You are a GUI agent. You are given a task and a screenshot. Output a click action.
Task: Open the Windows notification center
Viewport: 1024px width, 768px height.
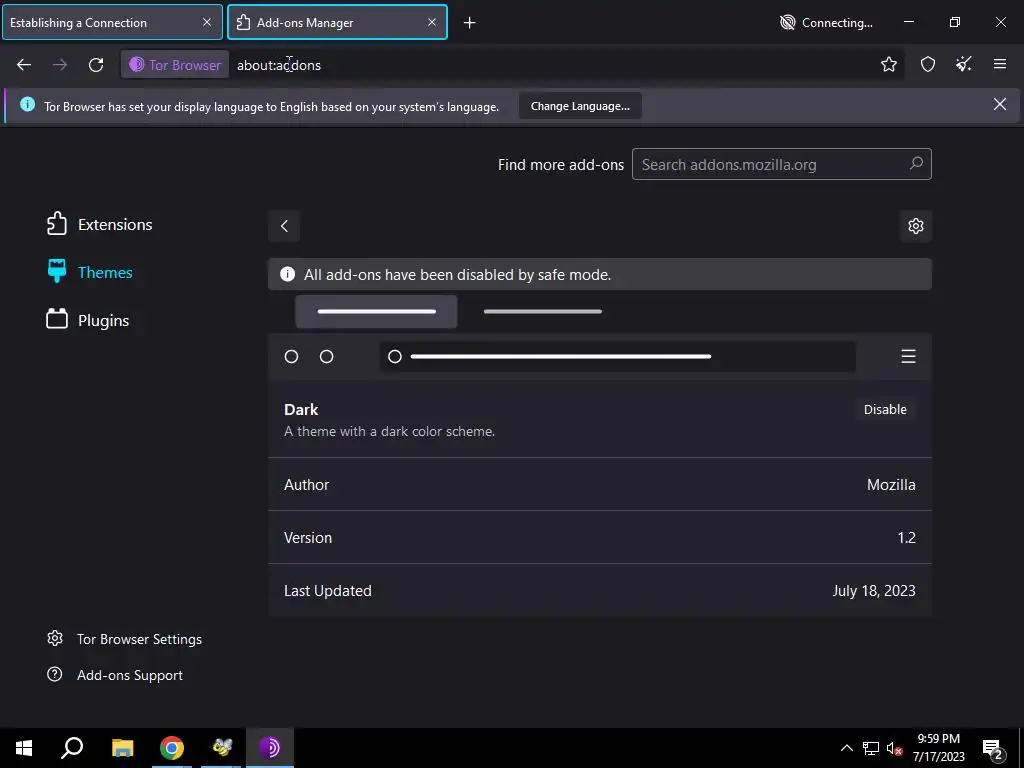pyautogui.click(x=993, y=748)
